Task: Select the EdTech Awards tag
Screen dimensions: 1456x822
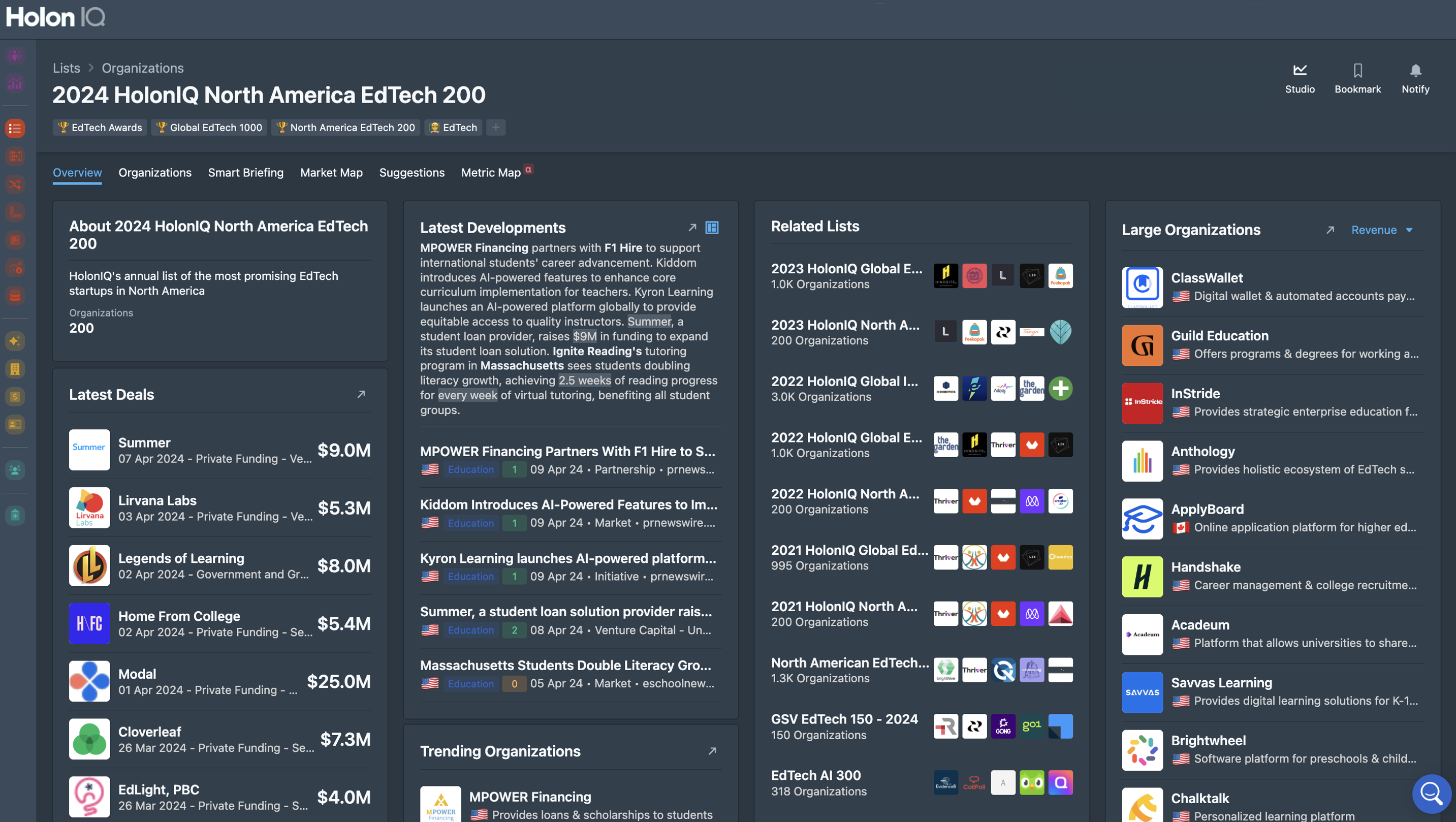Action: (100, 127)
